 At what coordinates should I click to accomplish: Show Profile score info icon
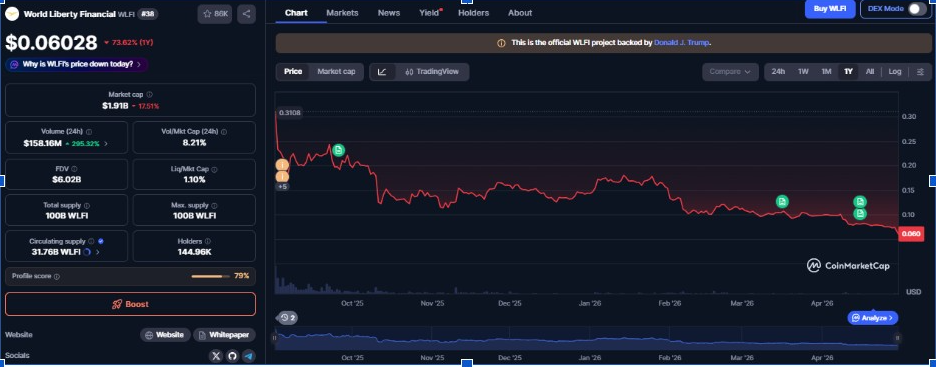[x=57, y=277]
